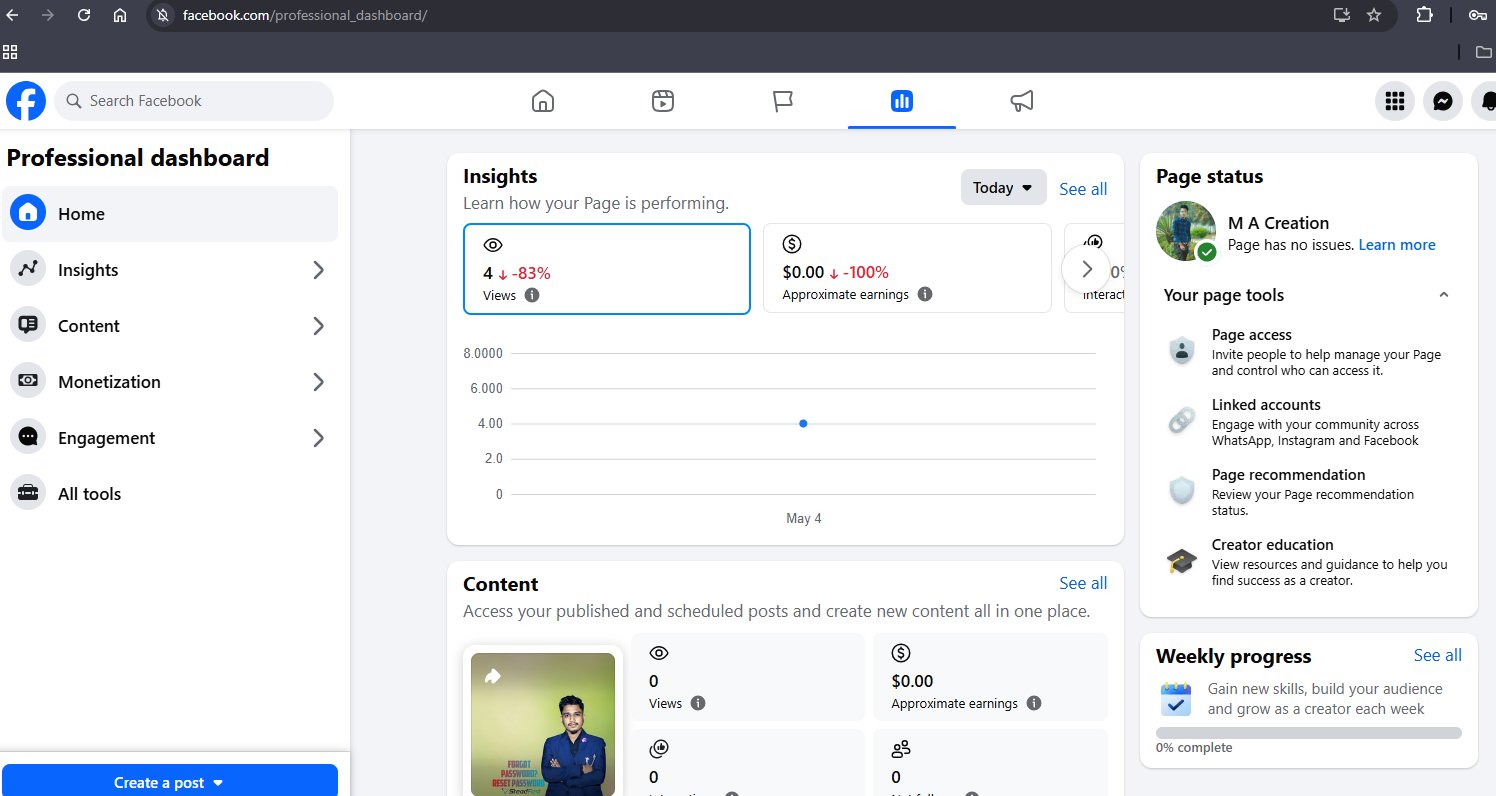Collapse the Your page tools section

point(1443,295)
